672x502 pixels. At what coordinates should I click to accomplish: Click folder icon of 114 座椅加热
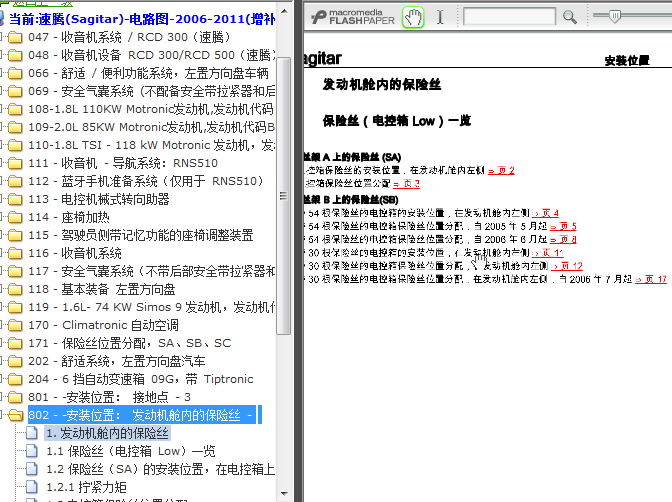point(15,218)
